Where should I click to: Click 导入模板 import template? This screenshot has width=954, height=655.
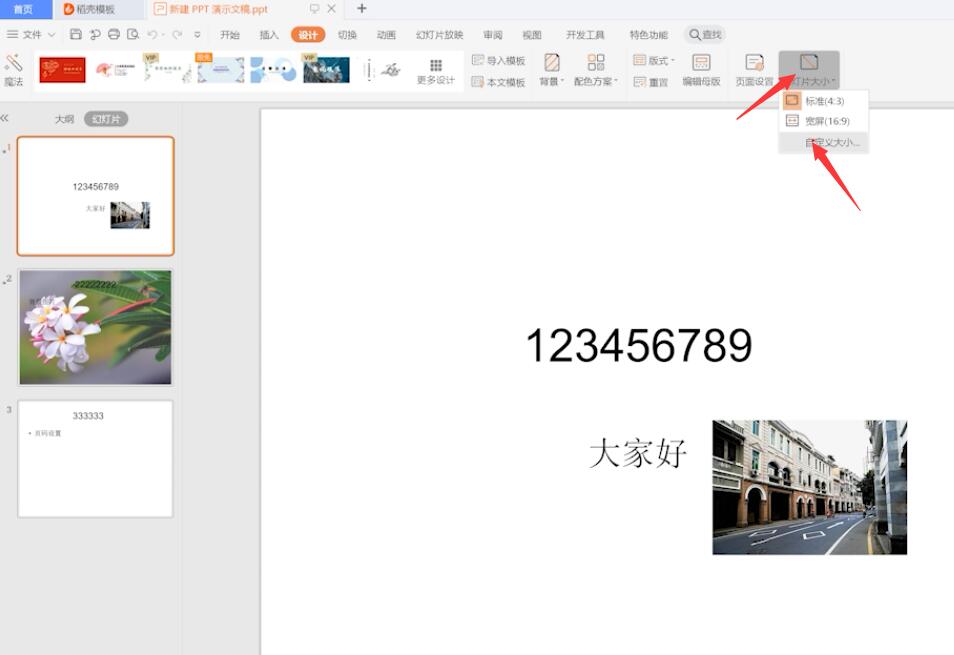point(498,60)
